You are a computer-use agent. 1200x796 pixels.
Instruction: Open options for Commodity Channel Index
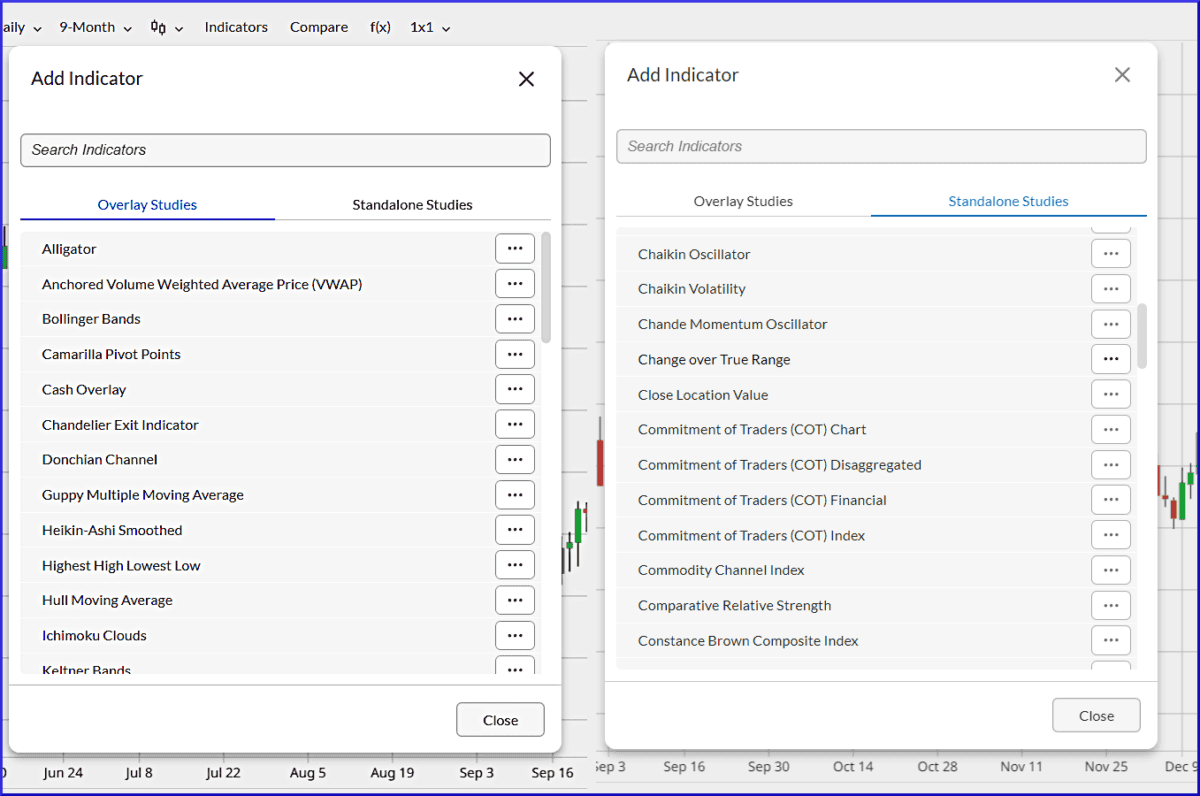[x=1110, y=570]
